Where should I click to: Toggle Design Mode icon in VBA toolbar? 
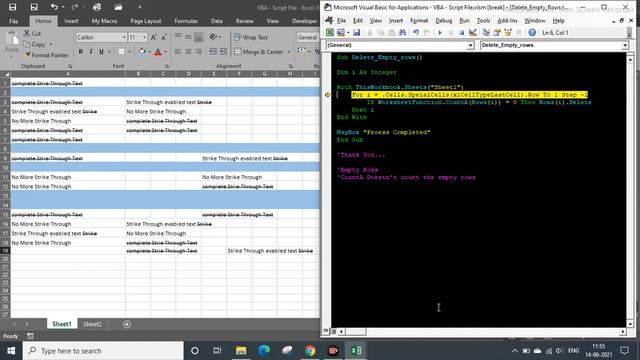coord(473,32)
